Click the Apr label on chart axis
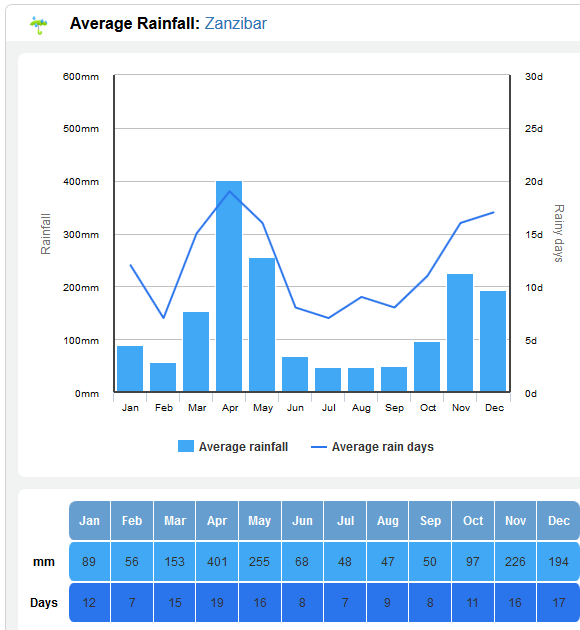Screen dimensions: 580x630 pyautogui.click(x=230, y=408)
